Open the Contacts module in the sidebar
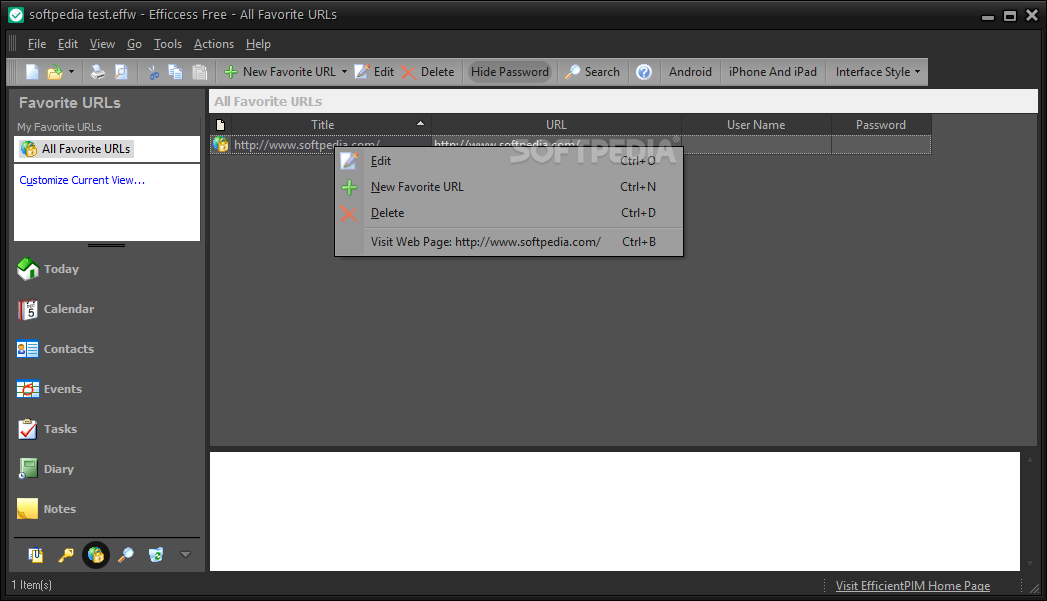The height and width of the screenshot is (601, 1047). [x=55, y=349]
